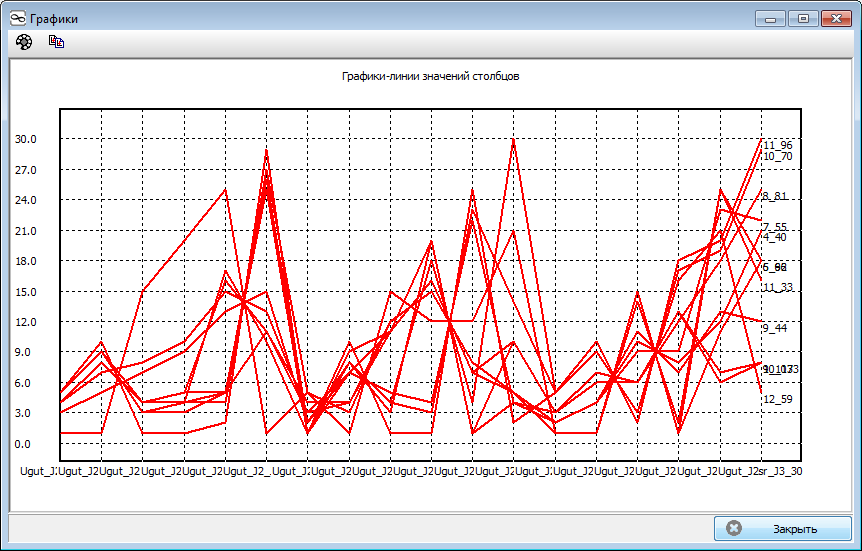Select the series label 11_96

[x=778, y=145]
